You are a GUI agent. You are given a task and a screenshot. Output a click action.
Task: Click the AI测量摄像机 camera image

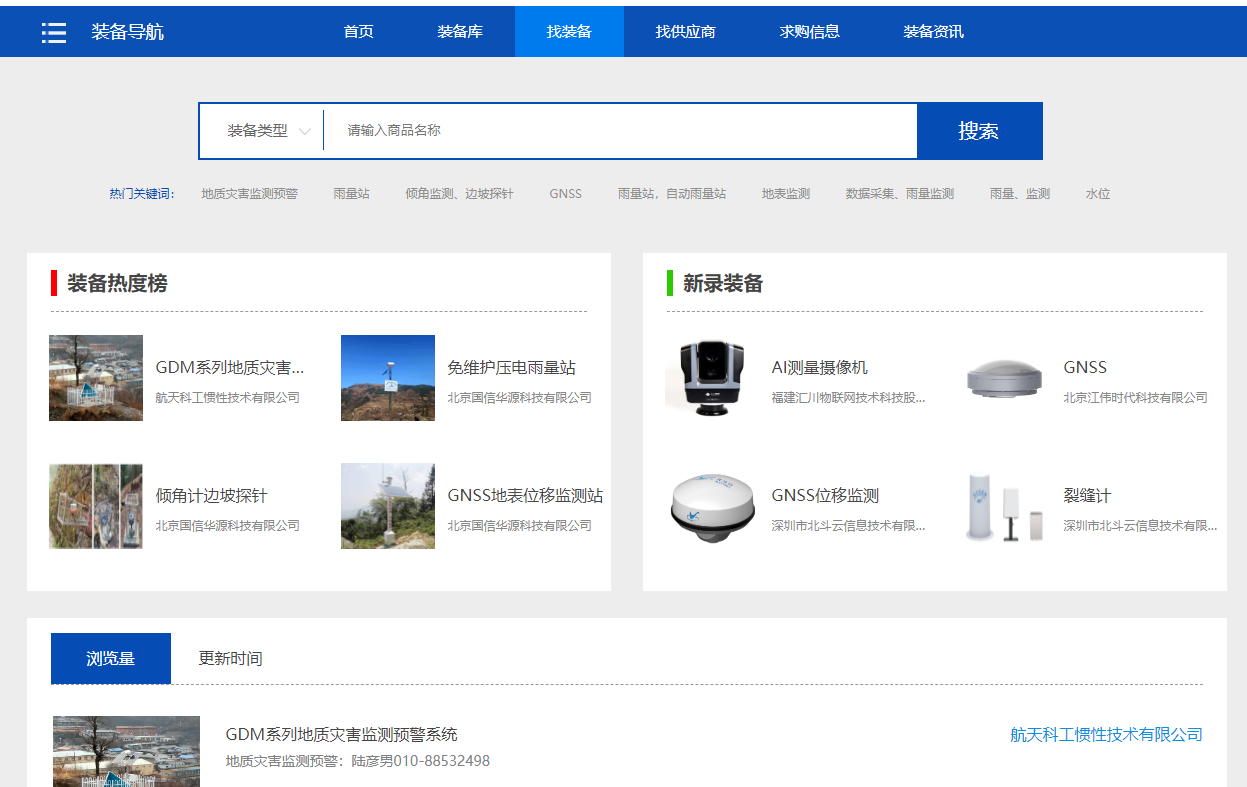712,377
